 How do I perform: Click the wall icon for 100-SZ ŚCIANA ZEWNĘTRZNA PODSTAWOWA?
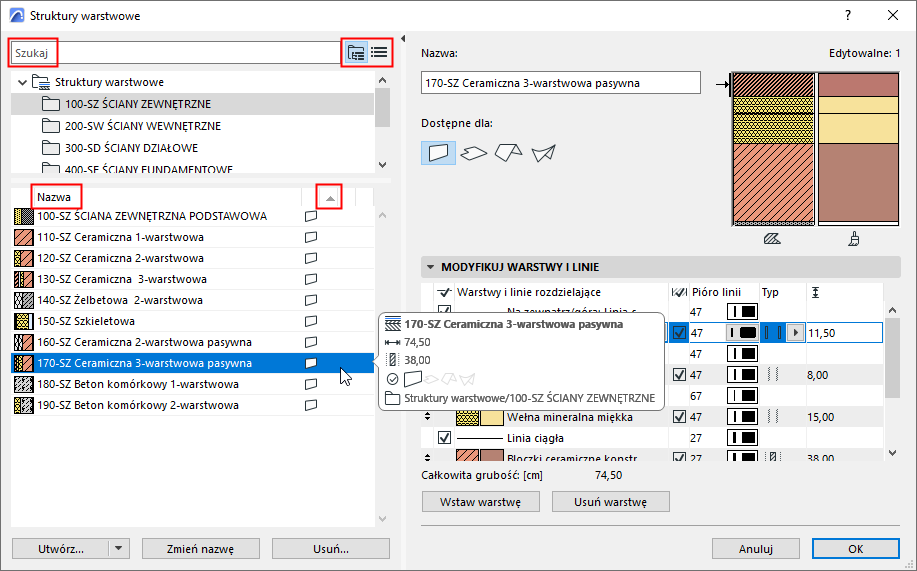point(311,216)
